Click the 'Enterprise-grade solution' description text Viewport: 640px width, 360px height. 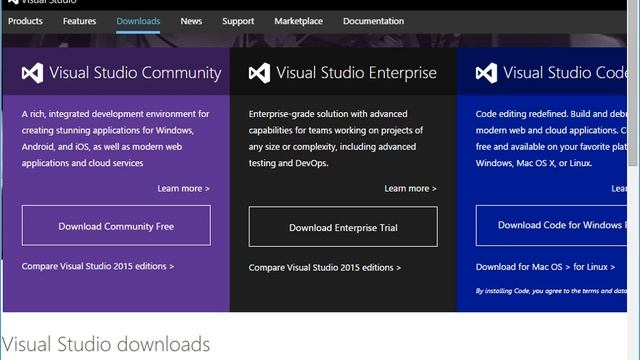tap(336, 138)
